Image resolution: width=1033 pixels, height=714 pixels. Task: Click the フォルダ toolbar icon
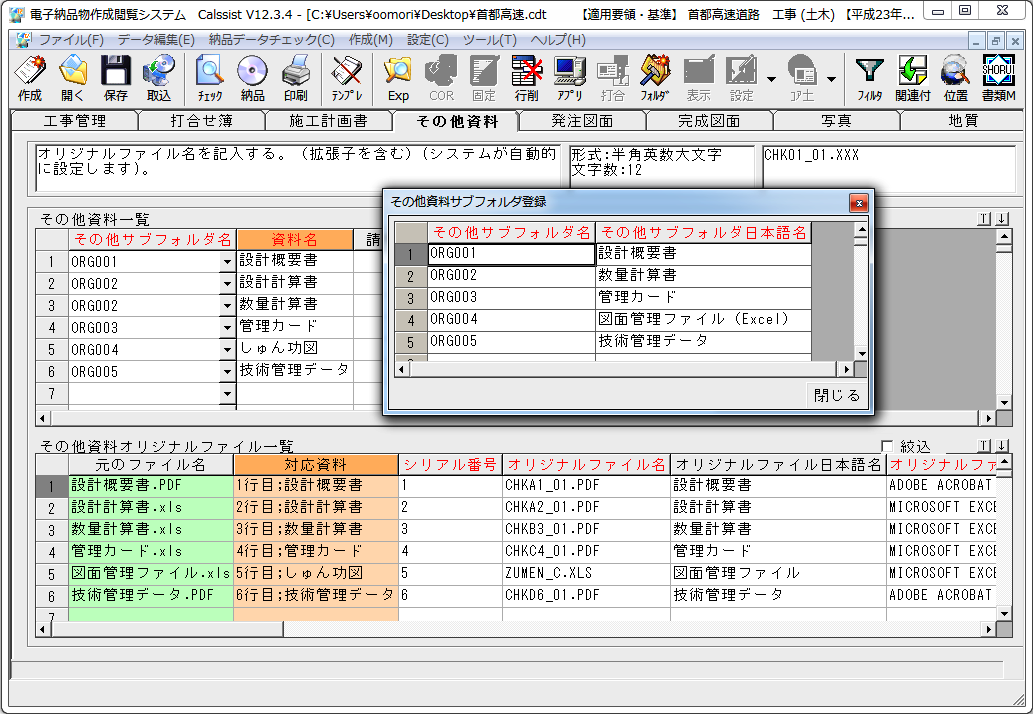pos(655,78)
